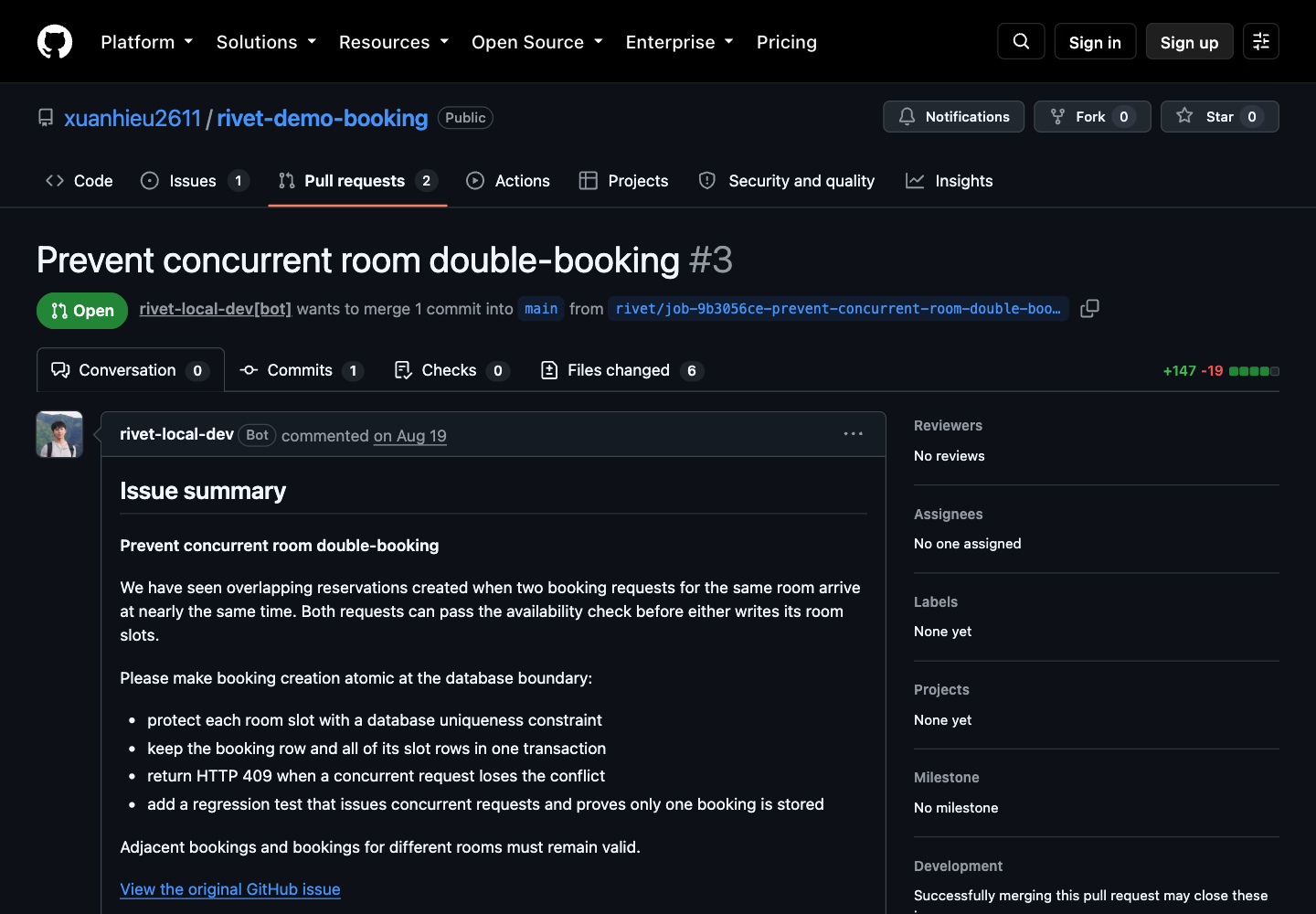1316x914 pixels.
Task: Click the rivet-local-dev avatar image
Action: (59, 434)
